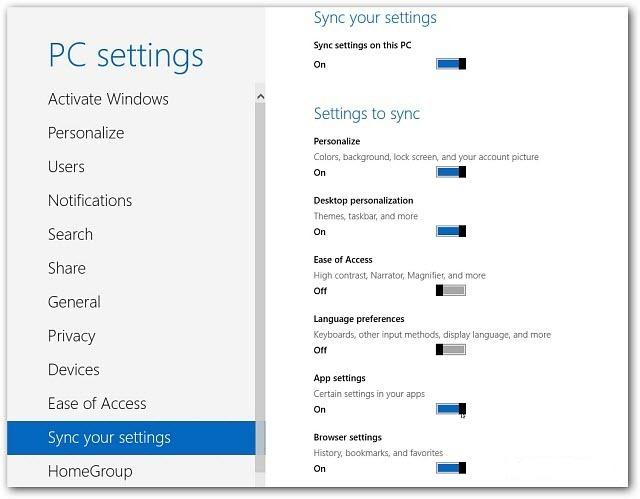Open Privacy settings page
640x499 pixels.
click(71, 336)
